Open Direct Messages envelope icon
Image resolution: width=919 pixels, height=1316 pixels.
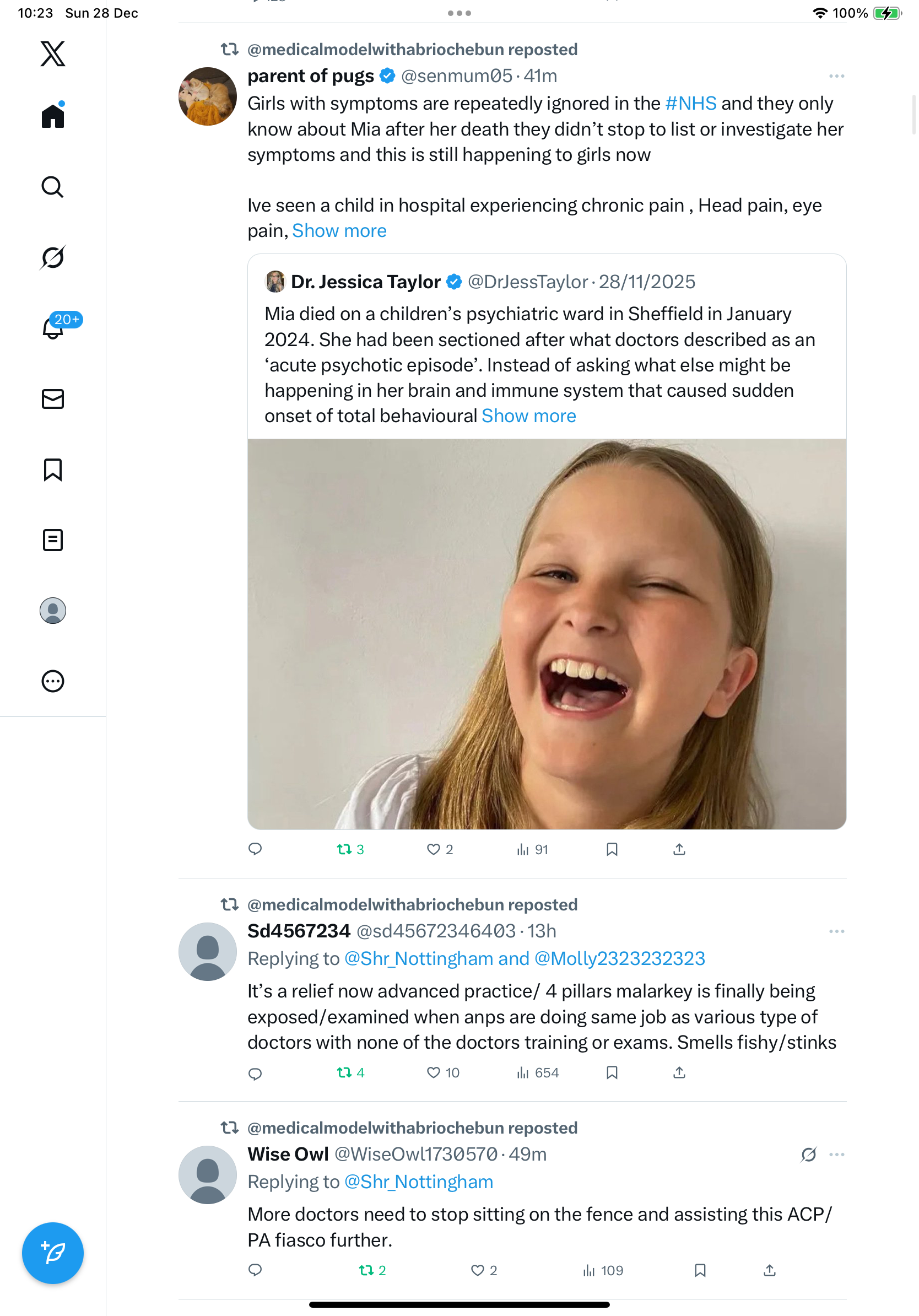(x=53, y=399)
